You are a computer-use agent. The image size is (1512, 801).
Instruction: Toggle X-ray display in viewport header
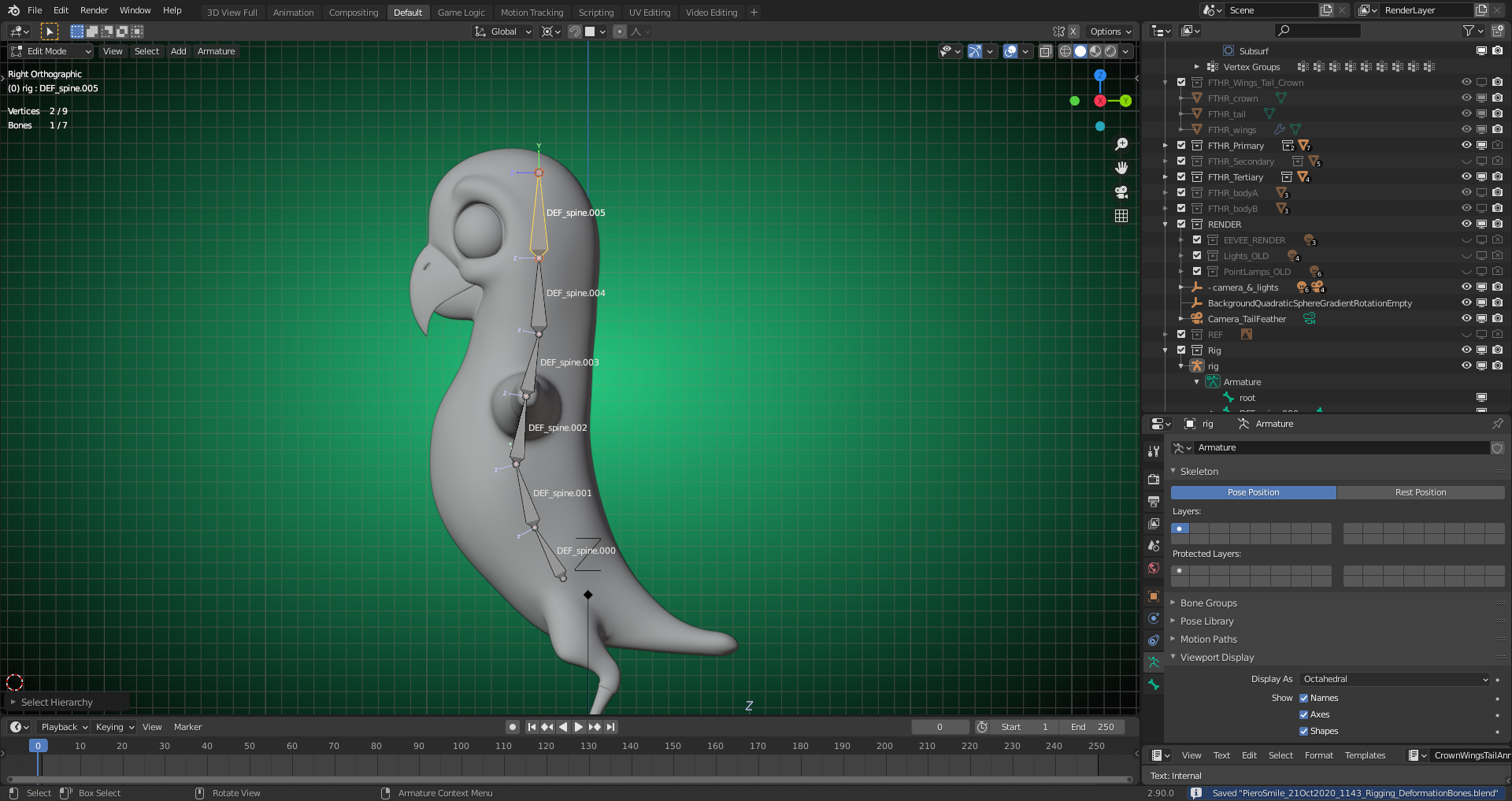click(x=1046, y=52)
